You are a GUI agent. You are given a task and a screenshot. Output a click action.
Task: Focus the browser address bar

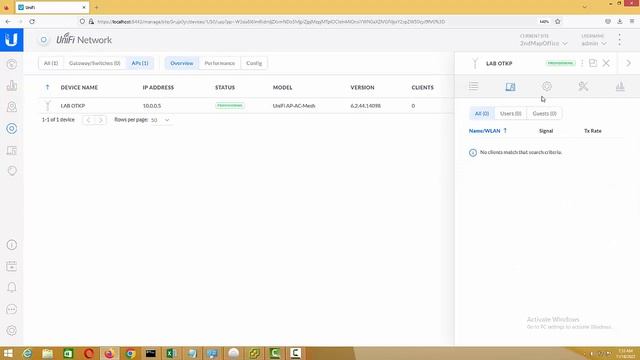[x=310, y=22]
